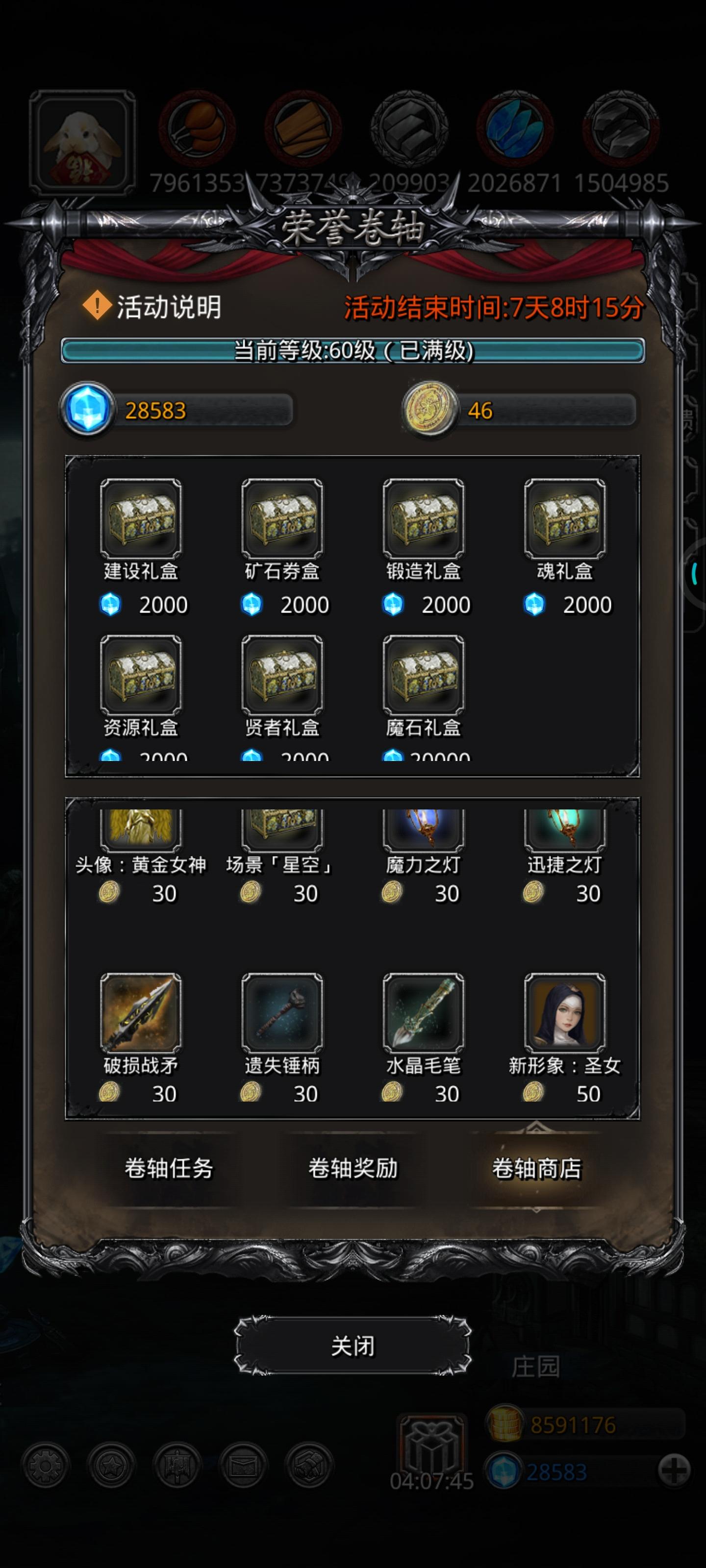Screen dimensions: 706x1568
Task: Select the 矿石券盒 chest icon
Action: pos(282,518)
